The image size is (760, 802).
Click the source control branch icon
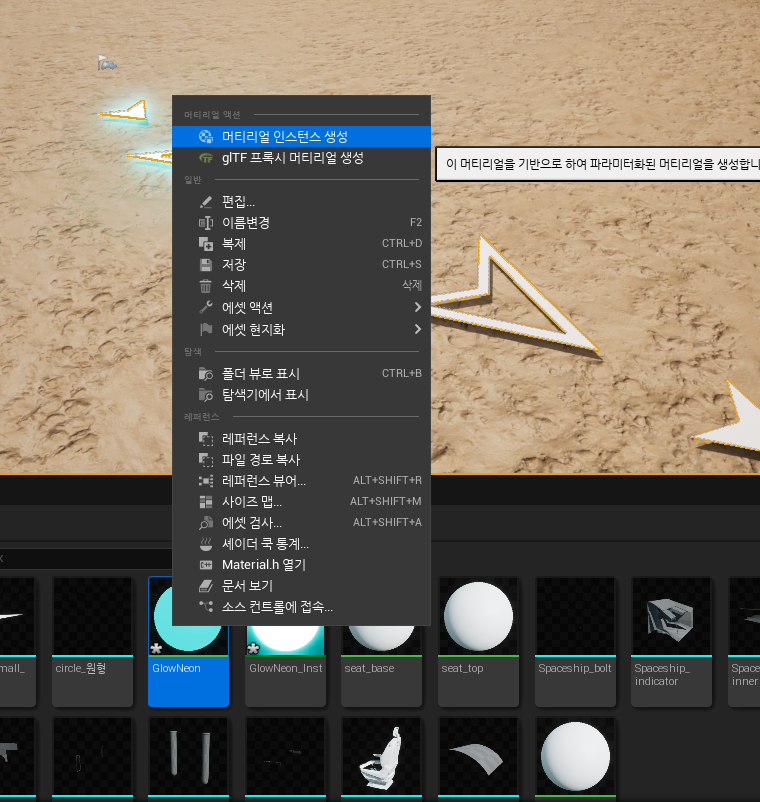pos(206,607)
